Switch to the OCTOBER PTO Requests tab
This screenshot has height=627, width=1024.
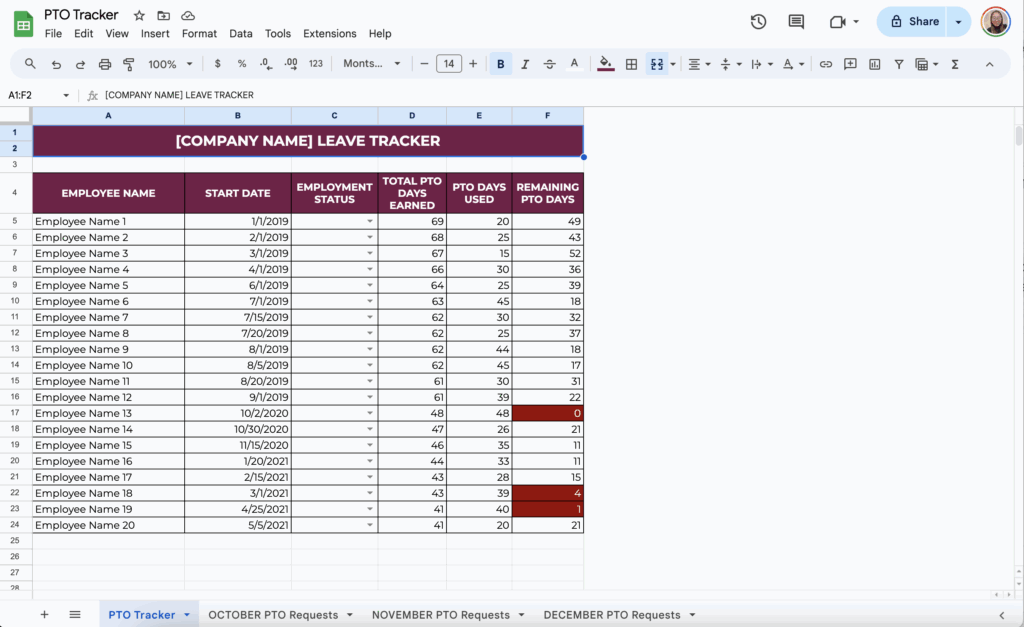click(273, 614)
